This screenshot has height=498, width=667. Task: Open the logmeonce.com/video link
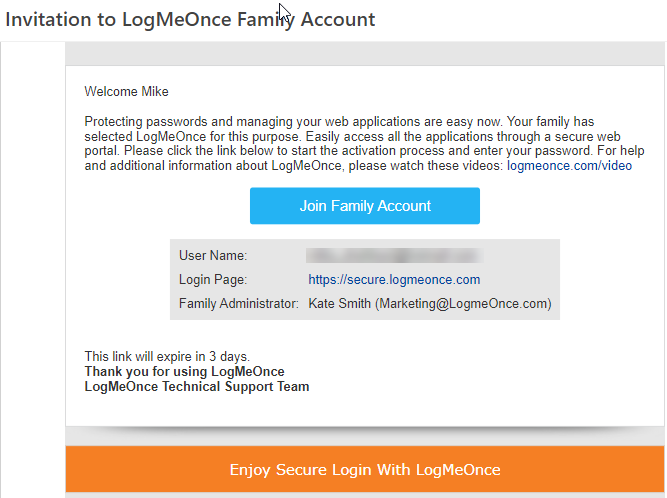[x=569, y=165]
